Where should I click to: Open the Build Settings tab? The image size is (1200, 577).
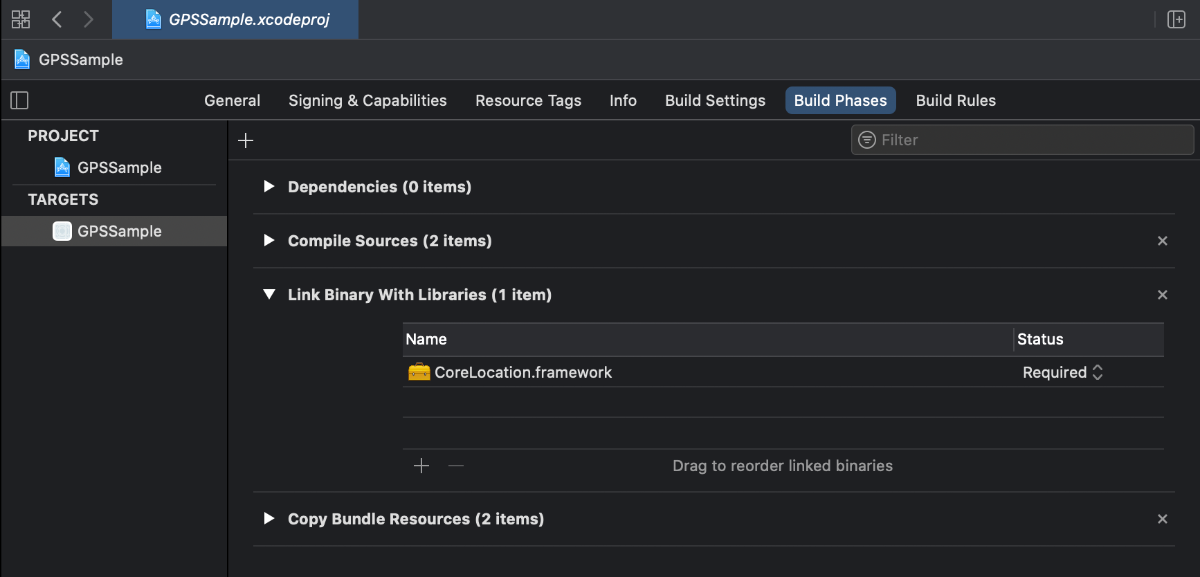(715, 100)
